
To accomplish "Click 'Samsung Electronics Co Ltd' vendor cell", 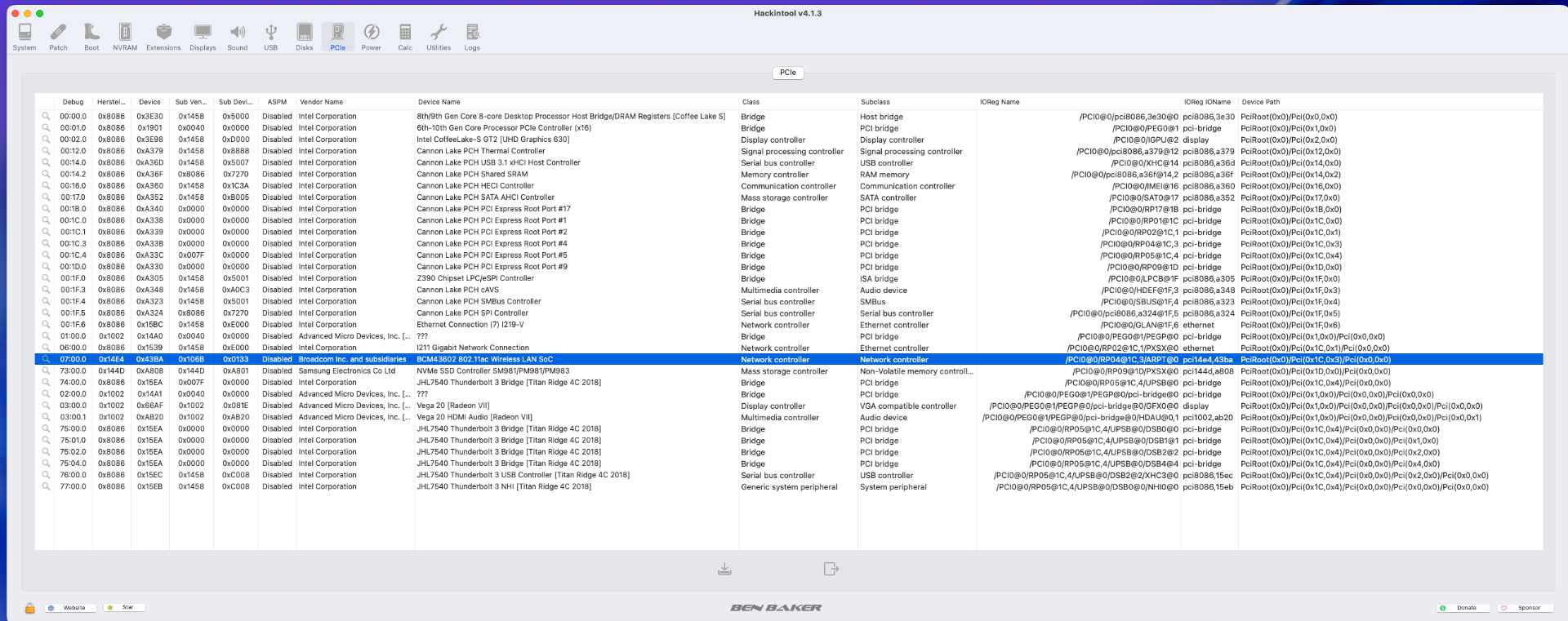I will pyautogui.click(x=347, y=370).
